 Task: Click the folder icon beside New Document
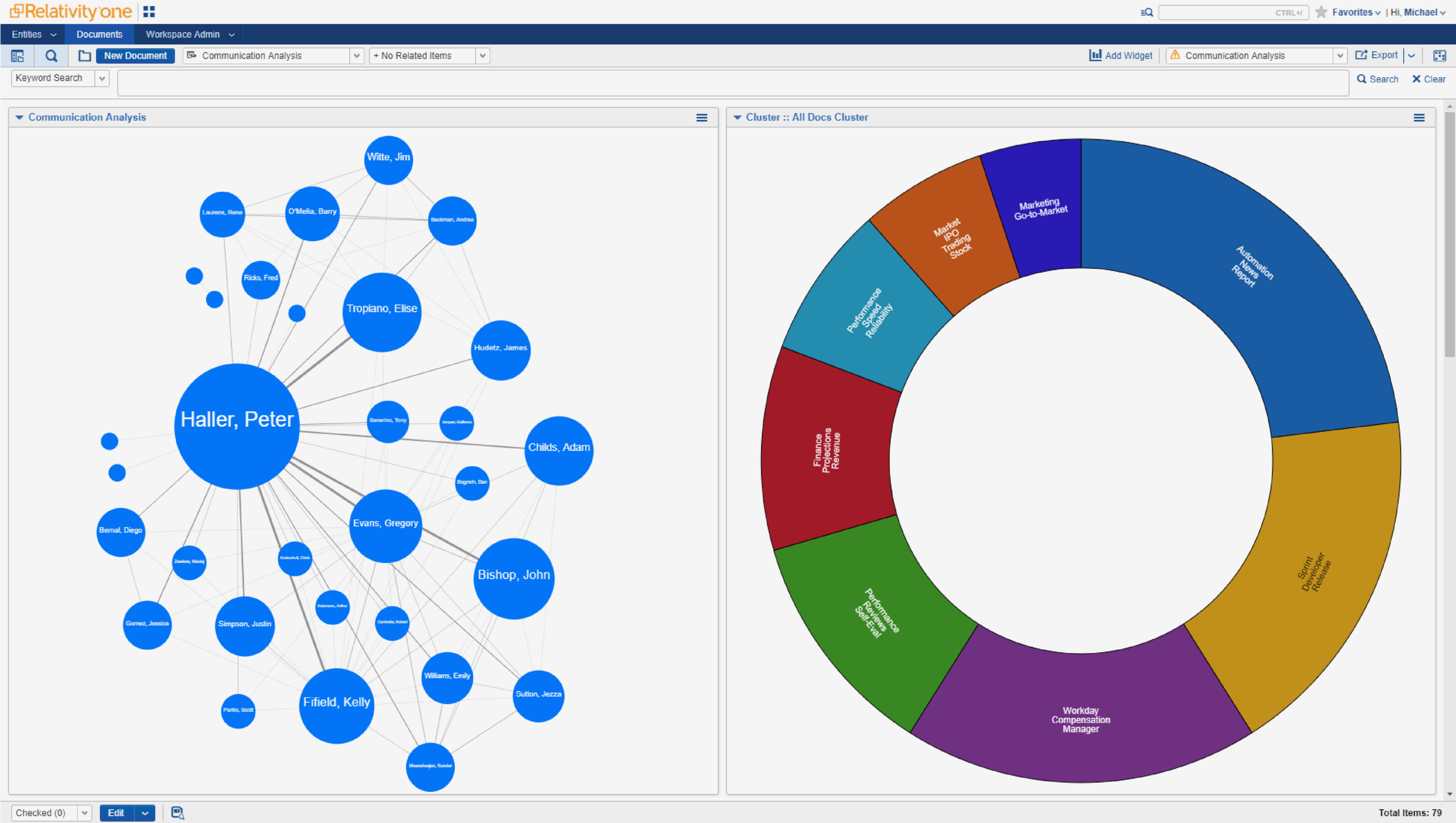click(84, 55)
